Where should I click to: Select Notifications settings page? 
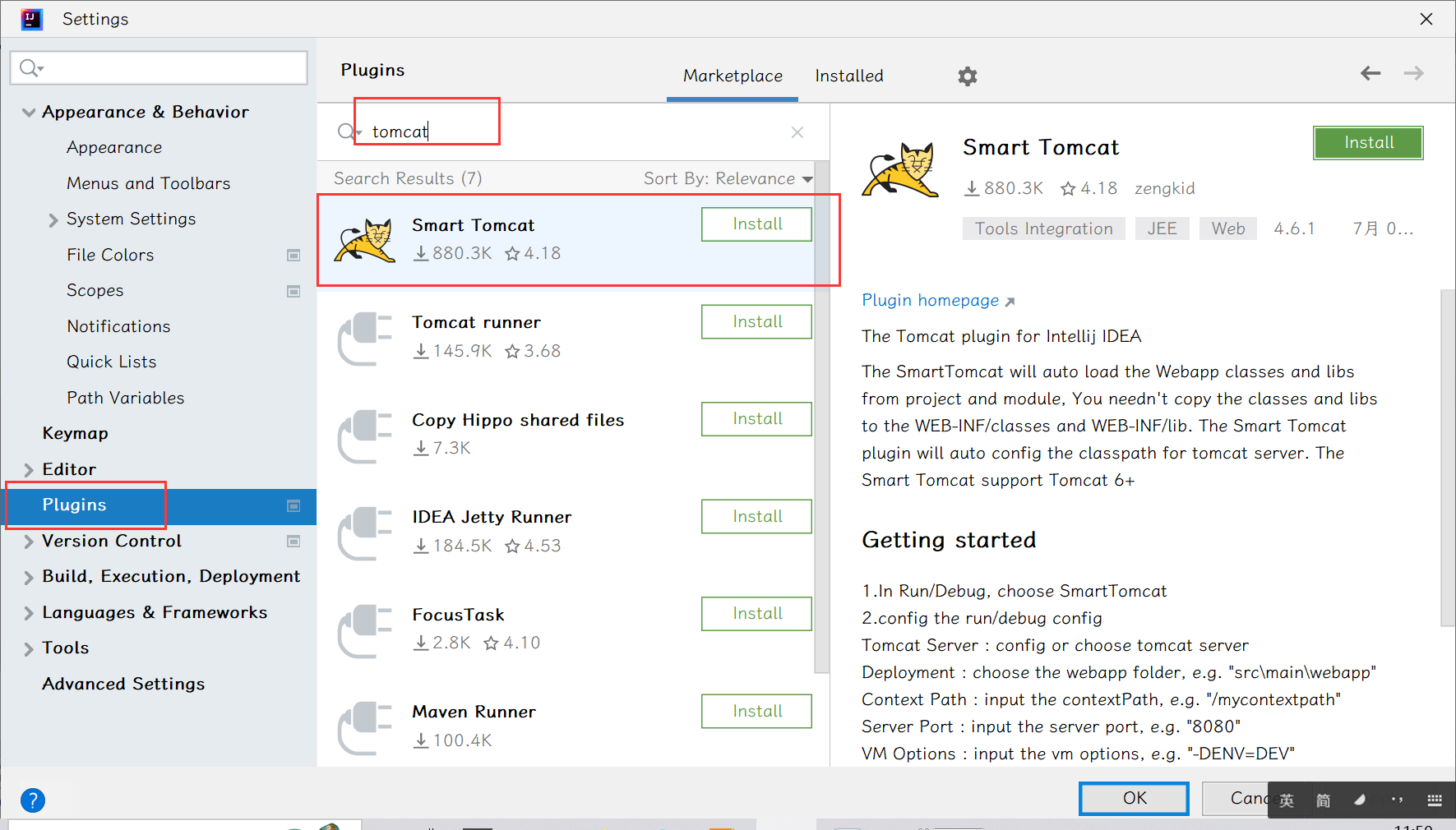click(x=118, y=327)
